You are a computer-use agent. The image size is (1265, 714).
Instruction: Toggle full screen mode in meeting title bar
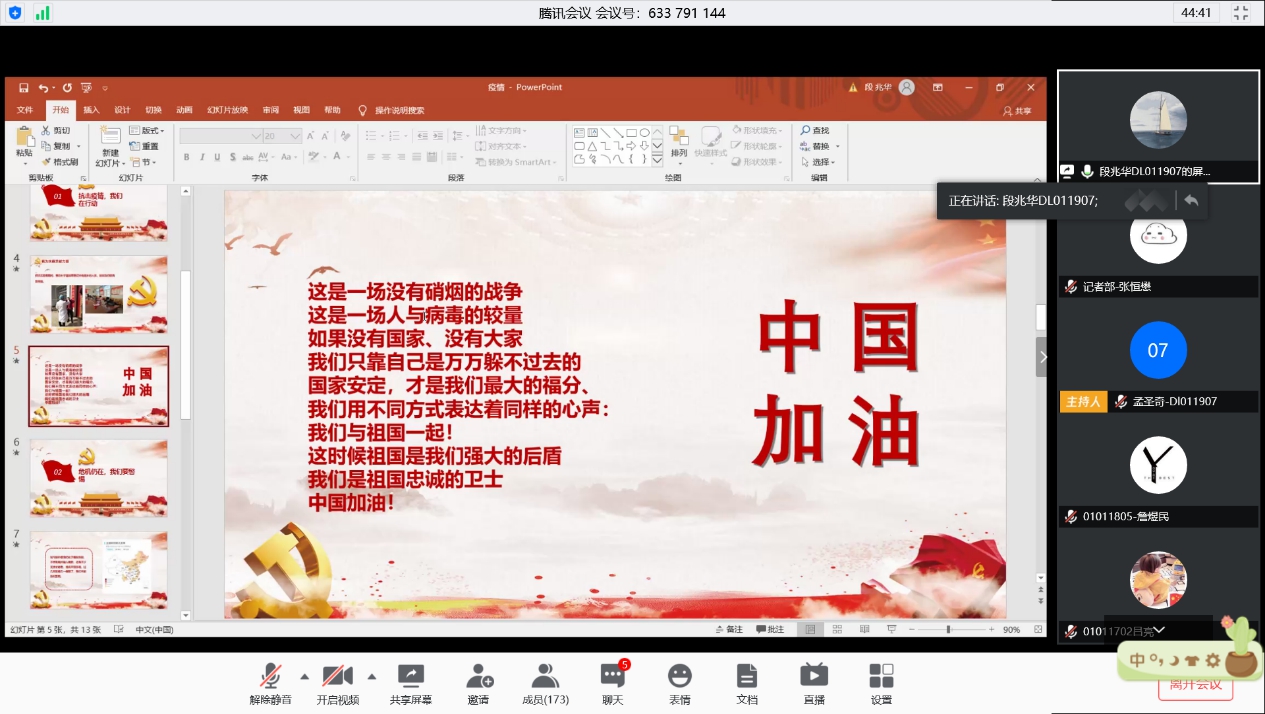[x=1241, y=13]
